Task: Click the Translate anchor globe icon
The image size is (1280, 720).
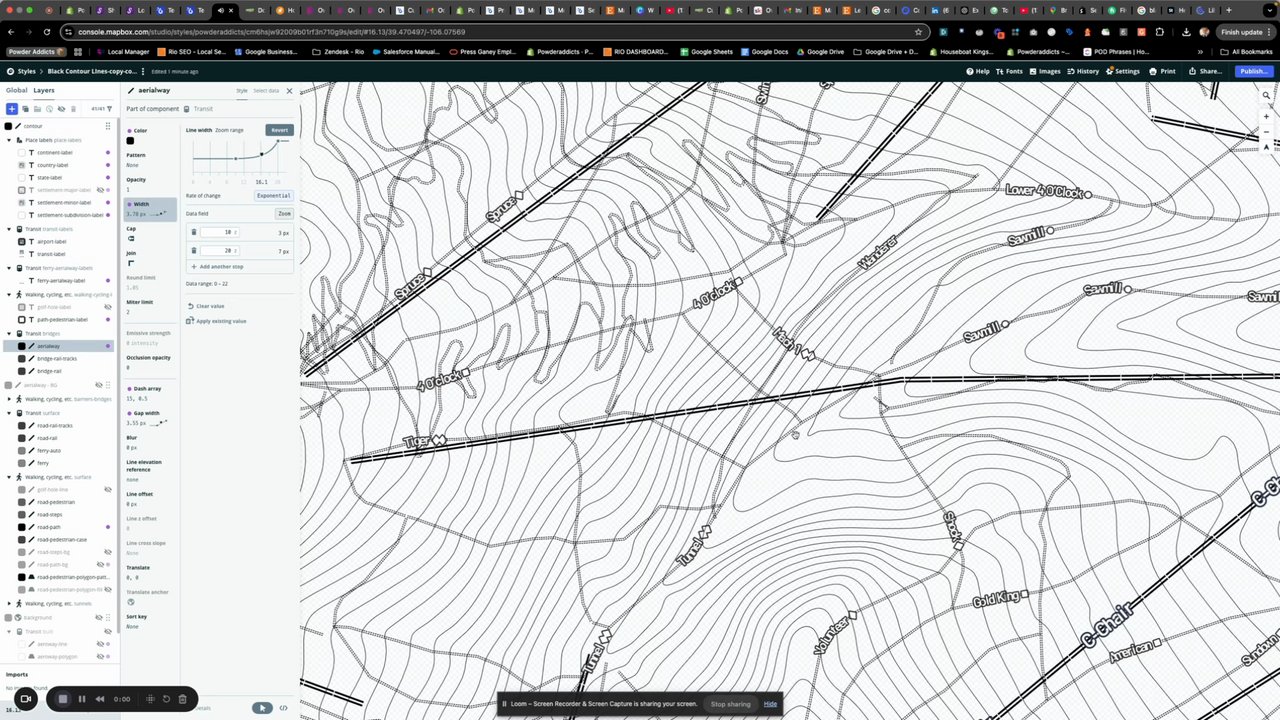Action: coord(131,602)
